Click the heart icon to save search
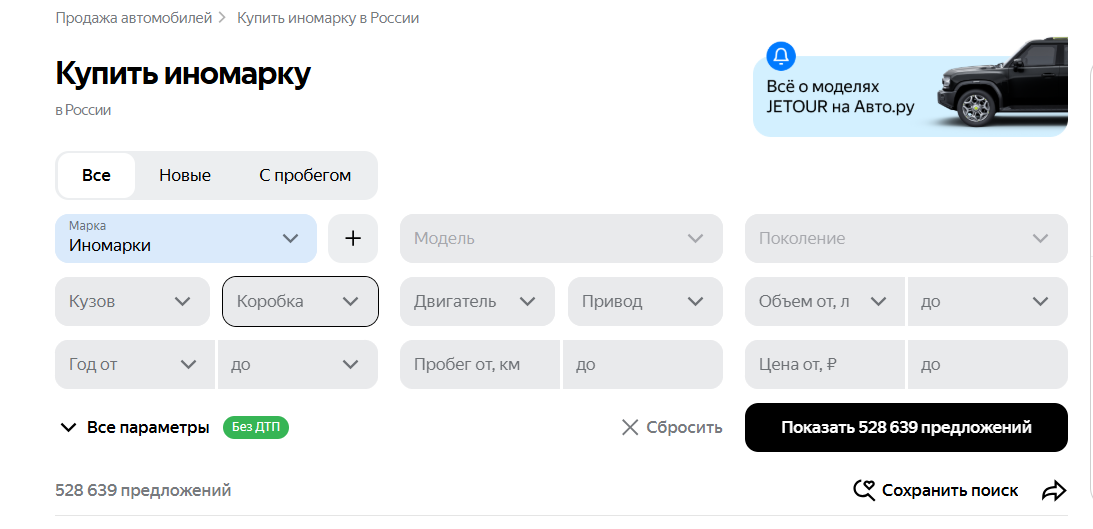 coord(864,490)
